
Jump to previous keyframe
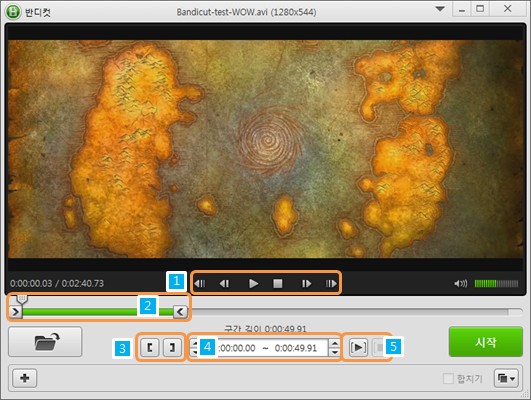(x=200, y=283)
